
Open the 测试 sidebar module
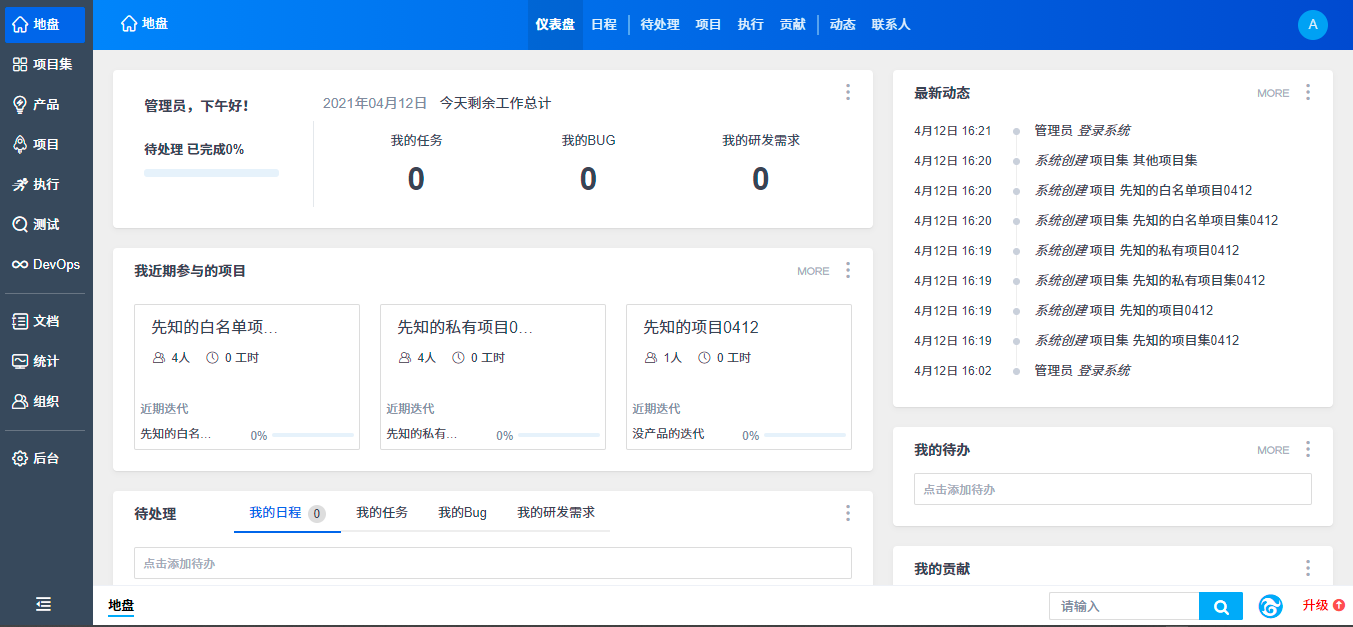tap(46, 225)
